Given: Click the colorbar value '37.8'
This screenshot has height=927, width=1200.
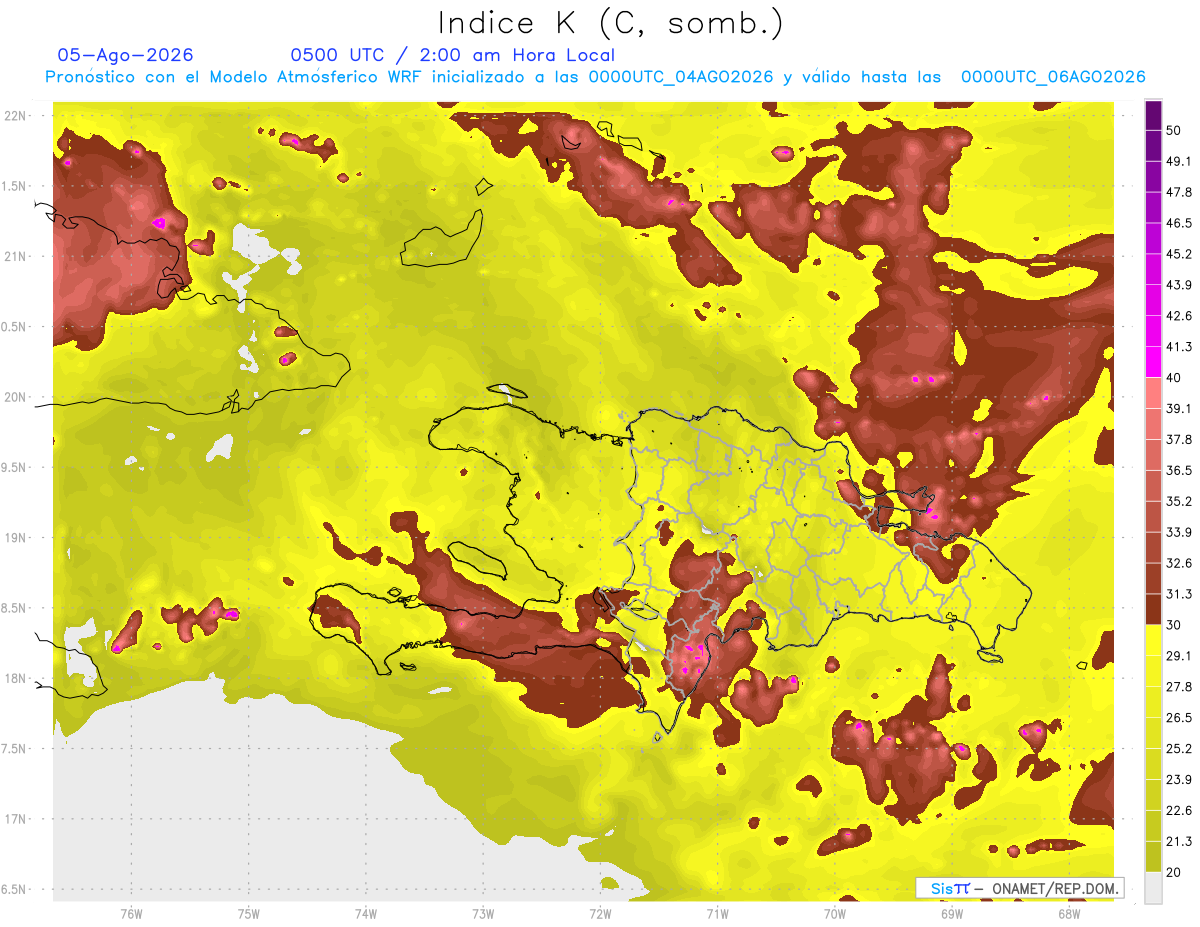Looking at the screenshot, I should pyautogui.click(x=1178, y=439).
